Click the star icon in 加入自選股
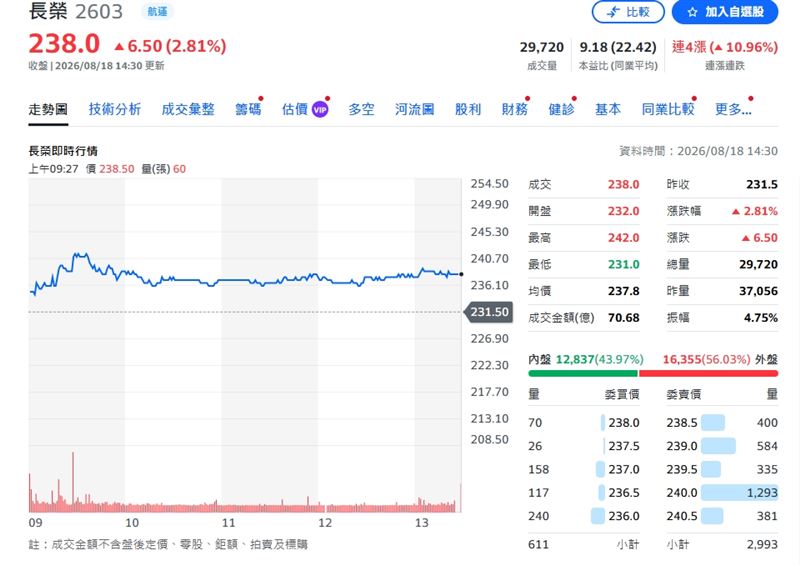 point(692,12)
